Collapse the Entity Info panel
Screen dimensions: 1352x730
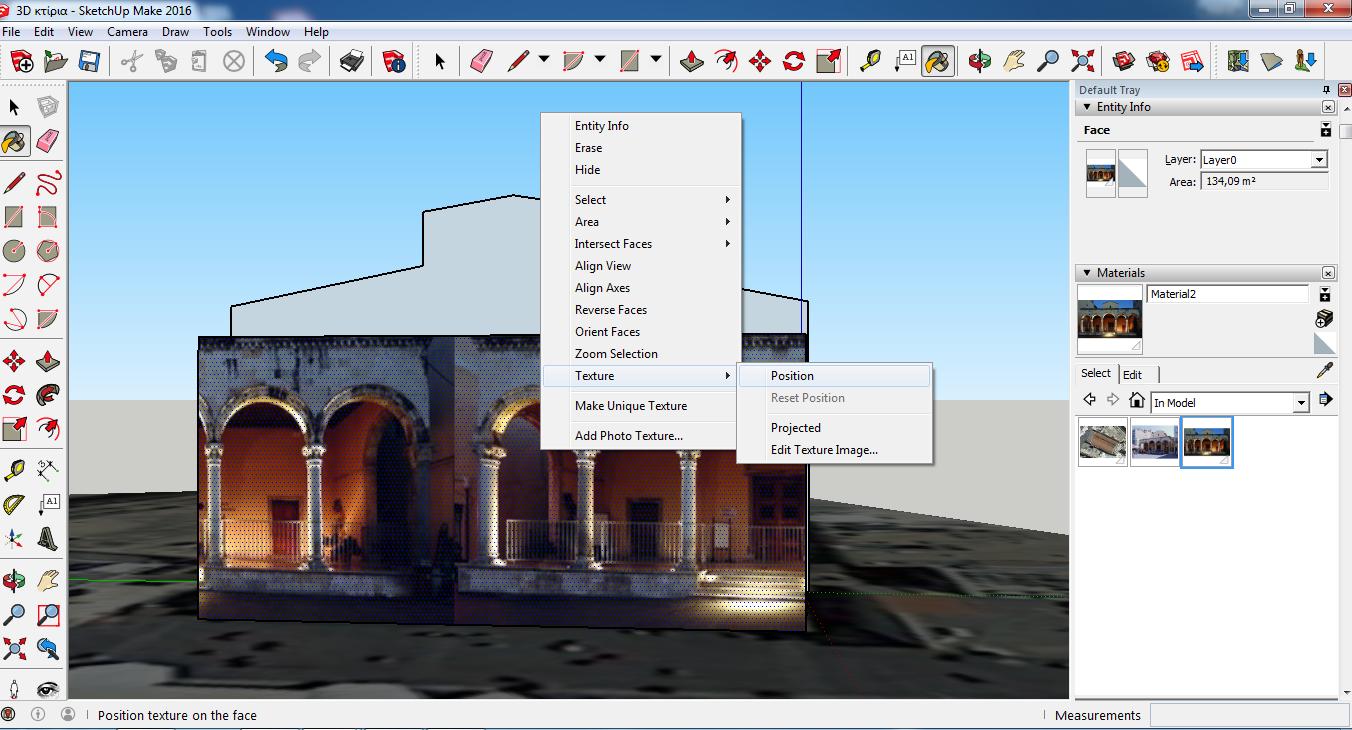1087,107
